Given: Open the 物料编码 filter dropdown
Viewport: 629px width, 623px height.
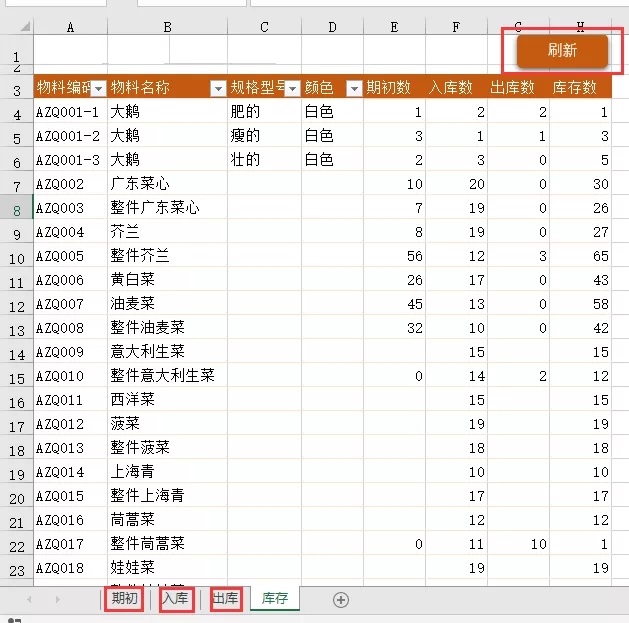Looking at the screenshot, I should (98, 88).
